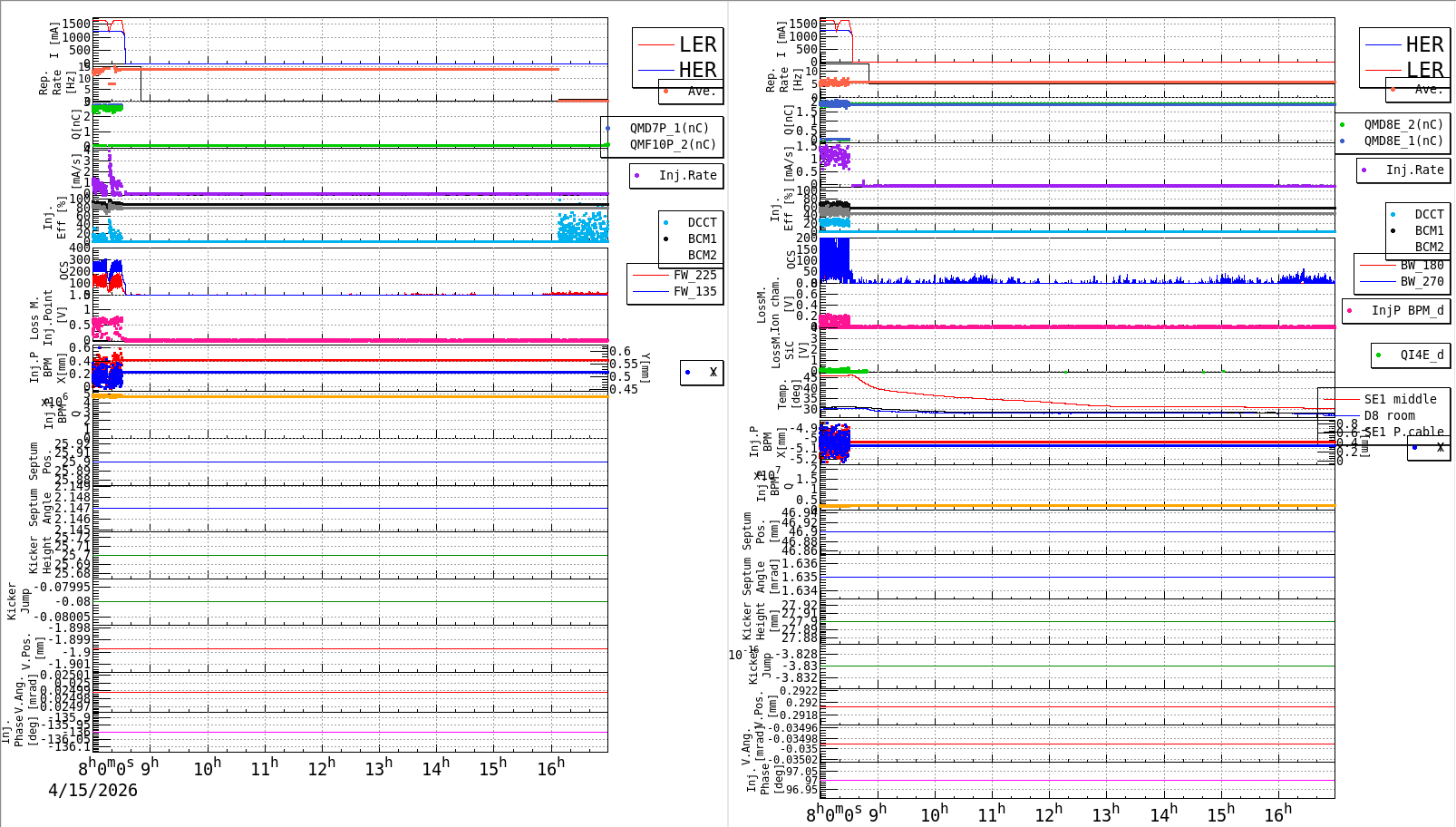Viewport: 1456px width, 827px height.
Task: Select the QMF10P_2(nC) legend label
Action: 673,144
